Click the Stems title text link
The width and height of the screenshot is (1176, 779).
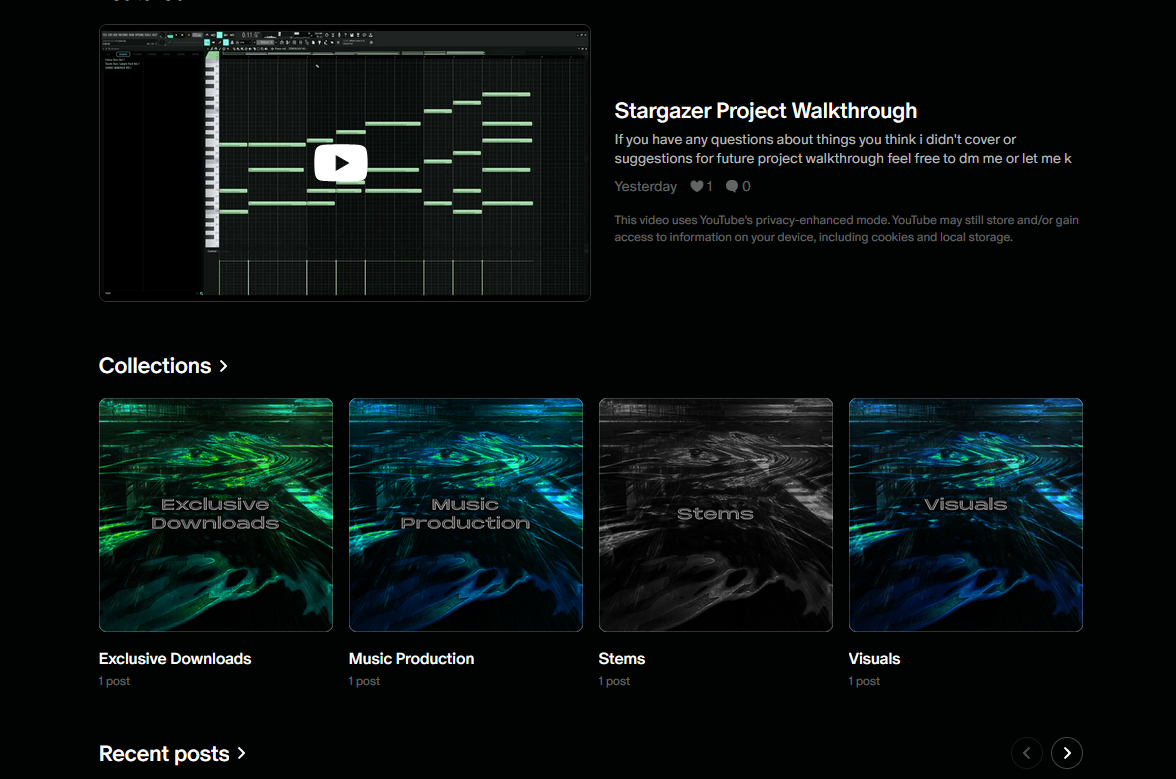(x=622, y=659)
